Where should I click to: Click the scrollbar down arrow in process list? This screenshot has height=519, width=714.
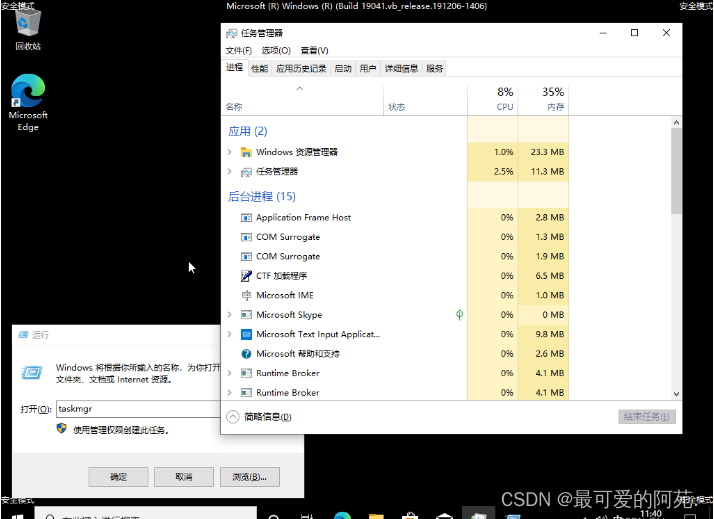(676, 394)
